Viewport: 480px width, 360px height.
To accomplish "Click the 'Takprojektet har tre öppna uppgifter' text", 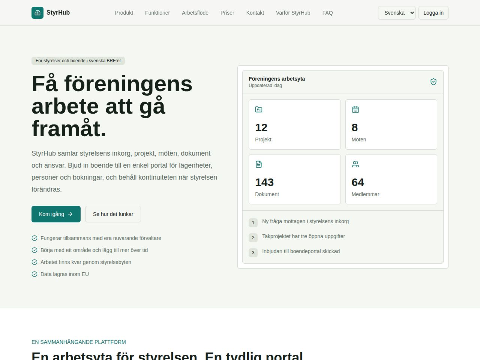I will tap(303, 236).
